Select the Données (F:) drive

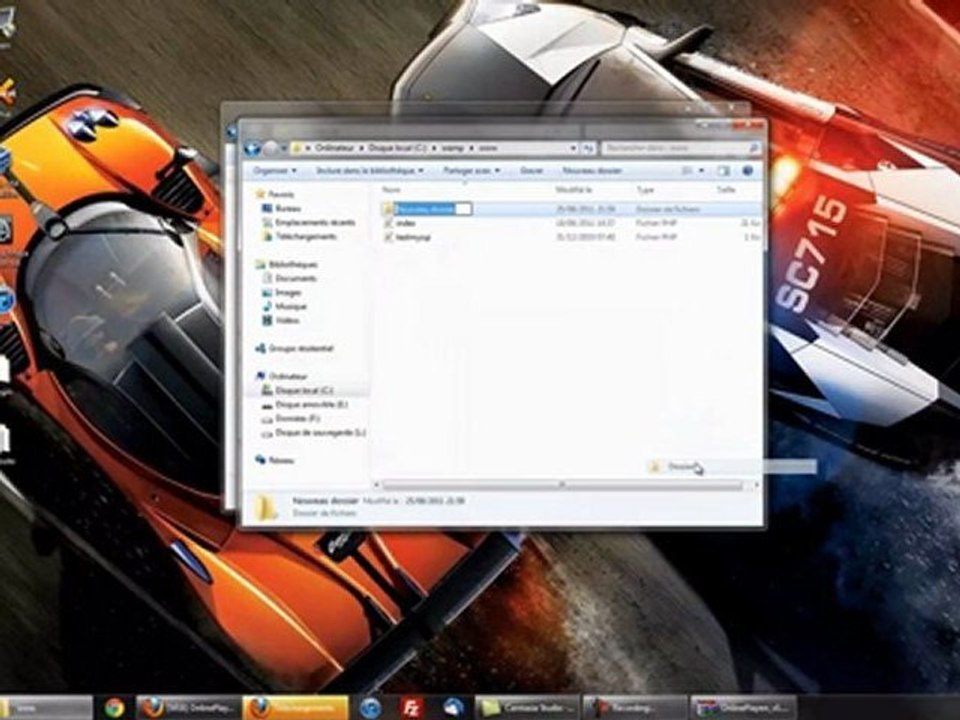(x=298, y=419)
